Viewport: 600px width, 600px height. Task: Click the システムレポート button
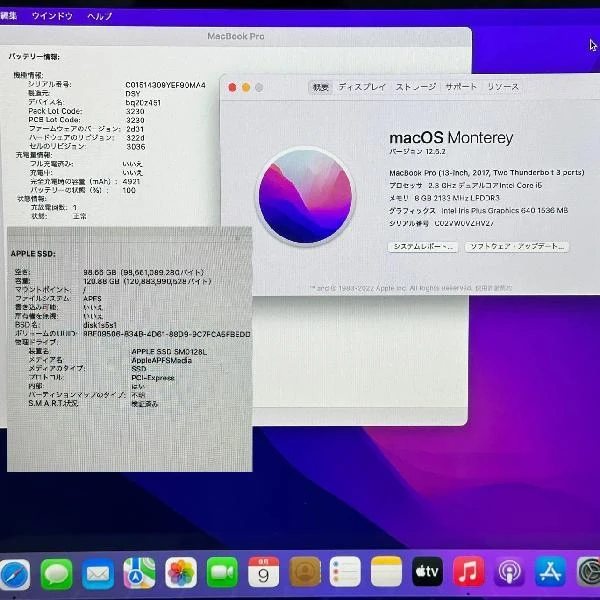point(423,246)
